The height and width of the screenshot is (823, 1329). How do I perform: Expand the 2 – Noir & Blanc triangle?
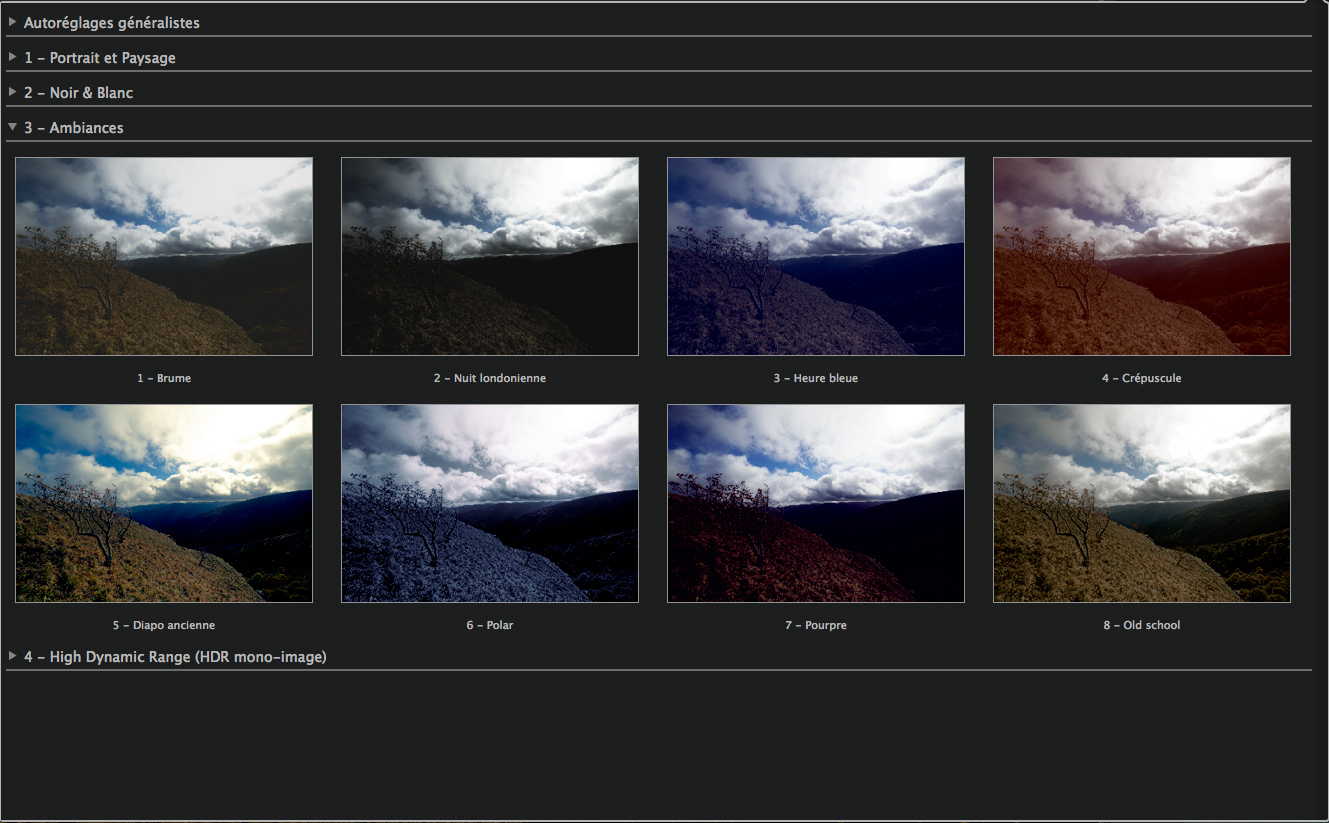(13, 92)
